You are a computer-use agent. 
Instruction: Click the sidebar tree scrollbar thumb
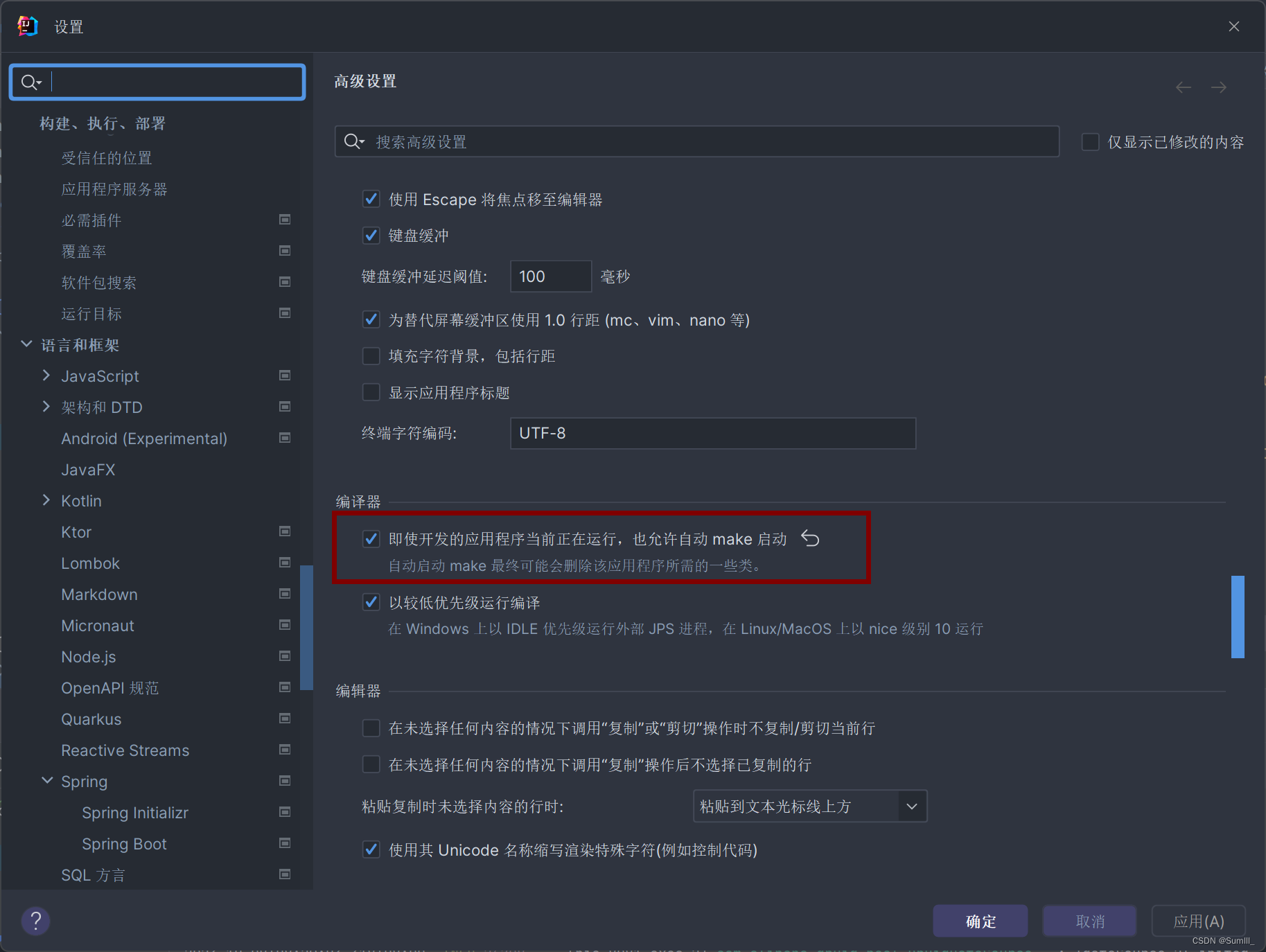click(x=306, y=628)
